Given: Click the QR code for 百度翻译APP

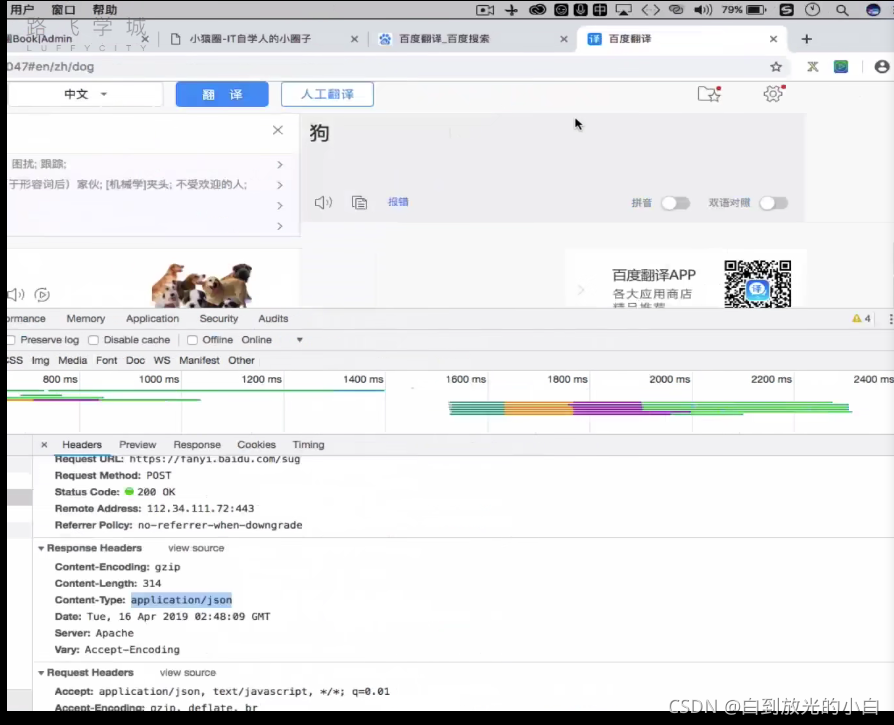Looking at the screenshot, I should tap(757, 284).
